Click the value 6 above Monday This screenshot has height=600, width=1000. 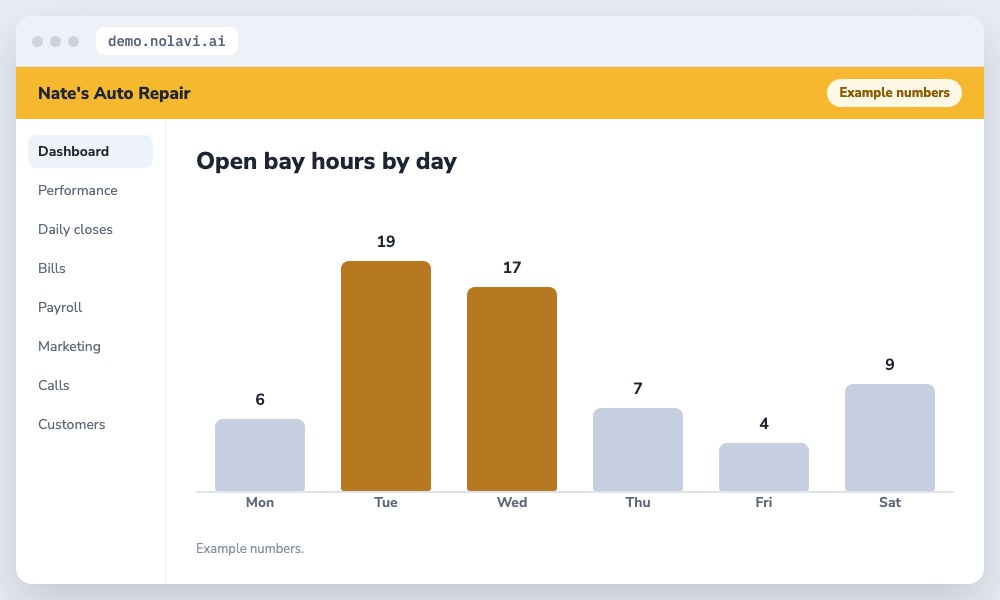260,400
